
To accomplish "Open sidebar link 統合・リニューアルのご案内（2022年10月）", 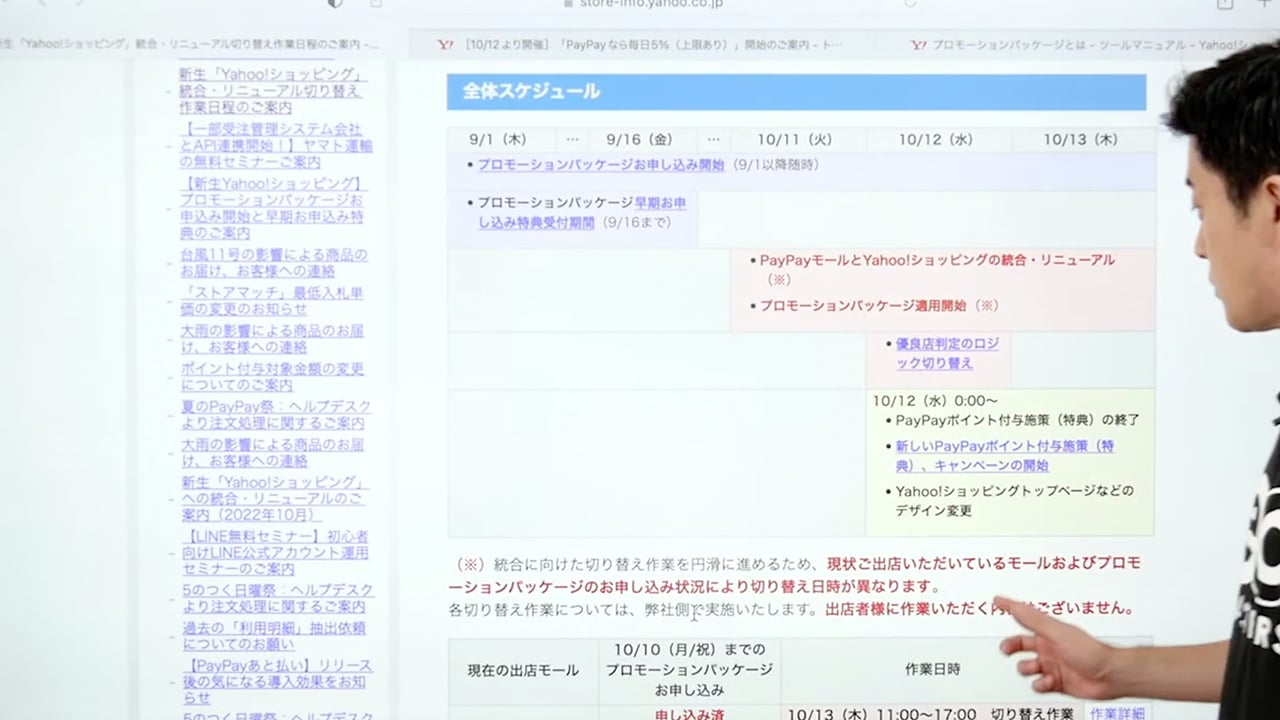I will coord(273,498).
